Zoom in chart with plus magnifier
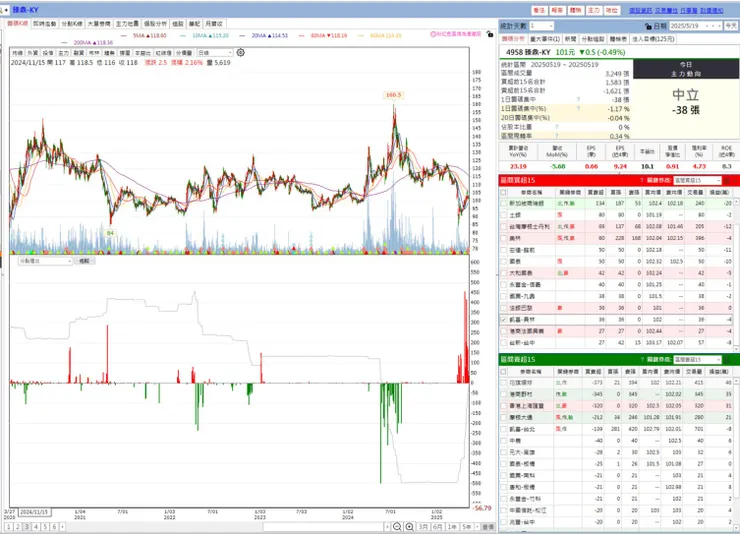This screenshot has width=740, height=534. (410, 526)
